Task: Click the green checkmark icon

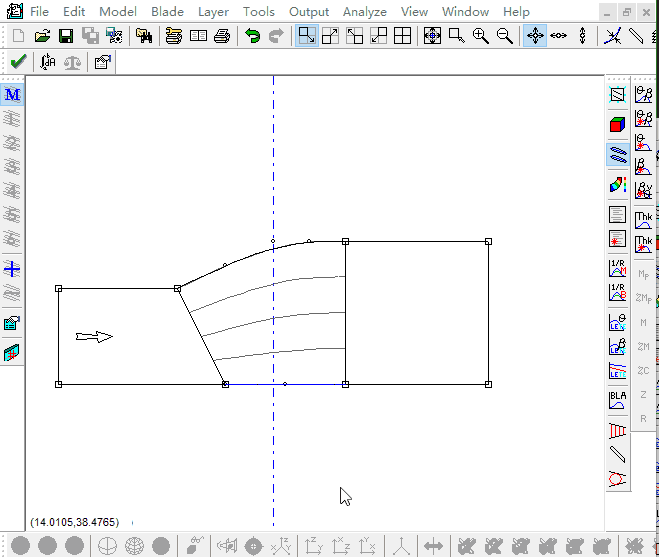Action: [x=17, y=62]
